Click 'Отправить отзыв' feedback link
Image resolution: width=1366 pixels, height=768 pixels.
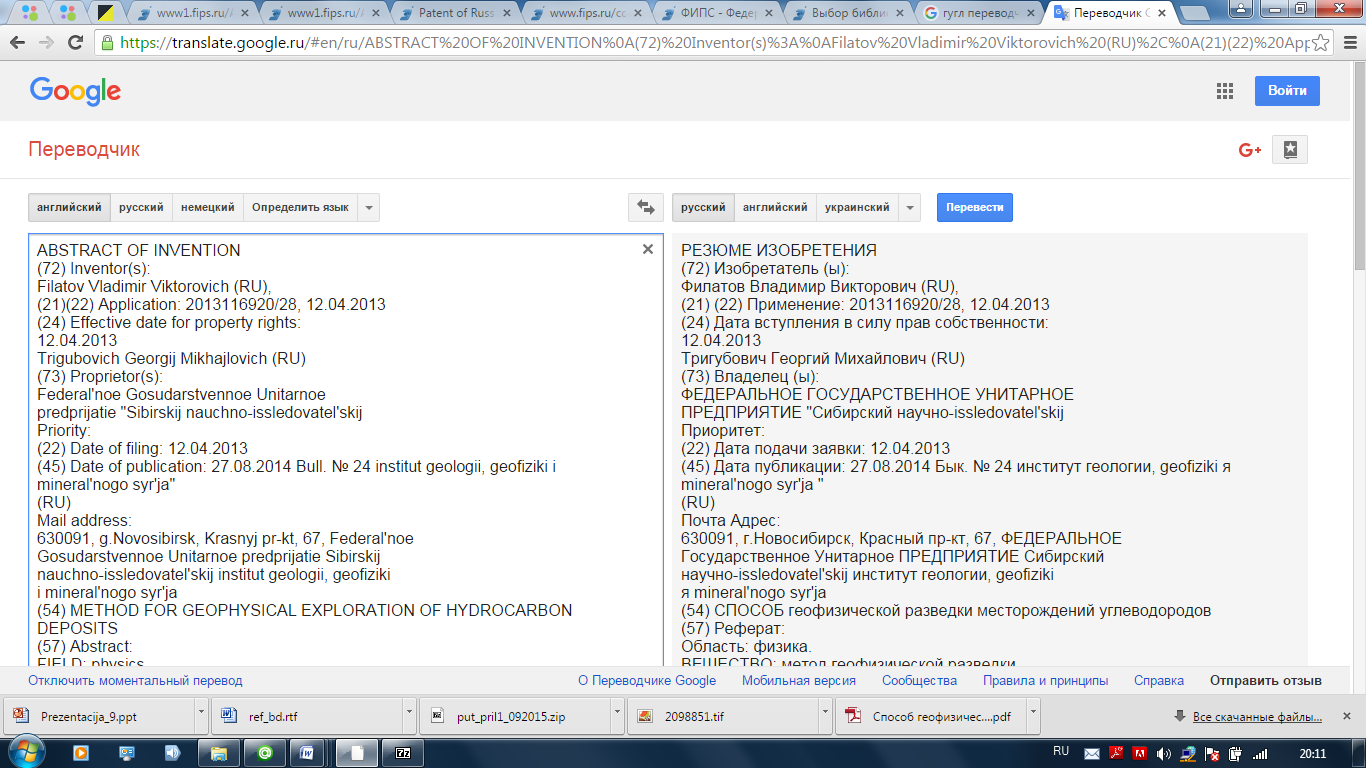1266,681
